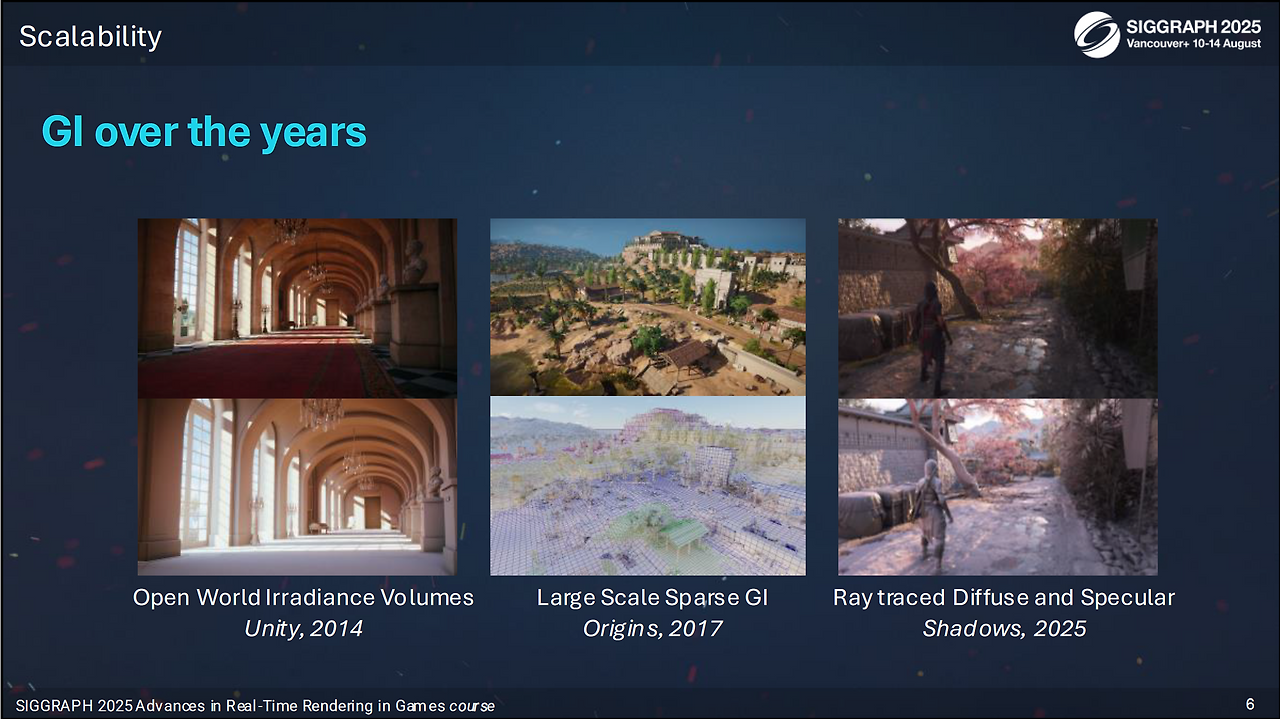Click the 'Scalability' section header text

coord(90,37)
